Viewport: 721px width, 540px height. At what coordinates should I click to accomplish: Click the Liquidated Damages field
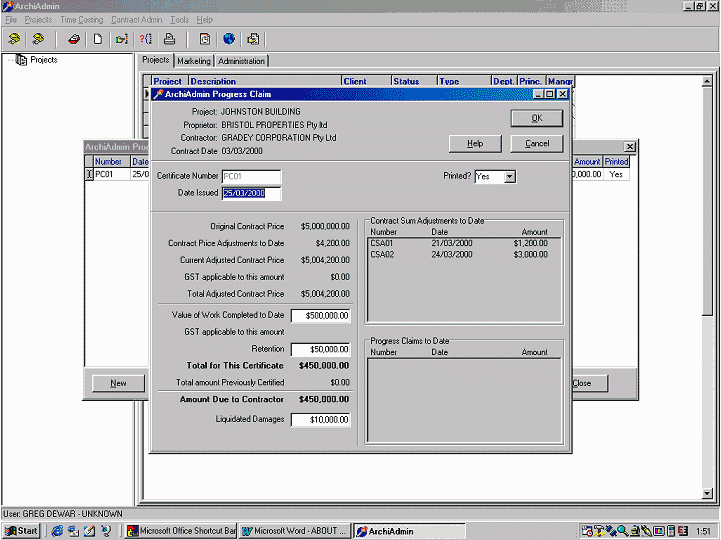[321, 419]
